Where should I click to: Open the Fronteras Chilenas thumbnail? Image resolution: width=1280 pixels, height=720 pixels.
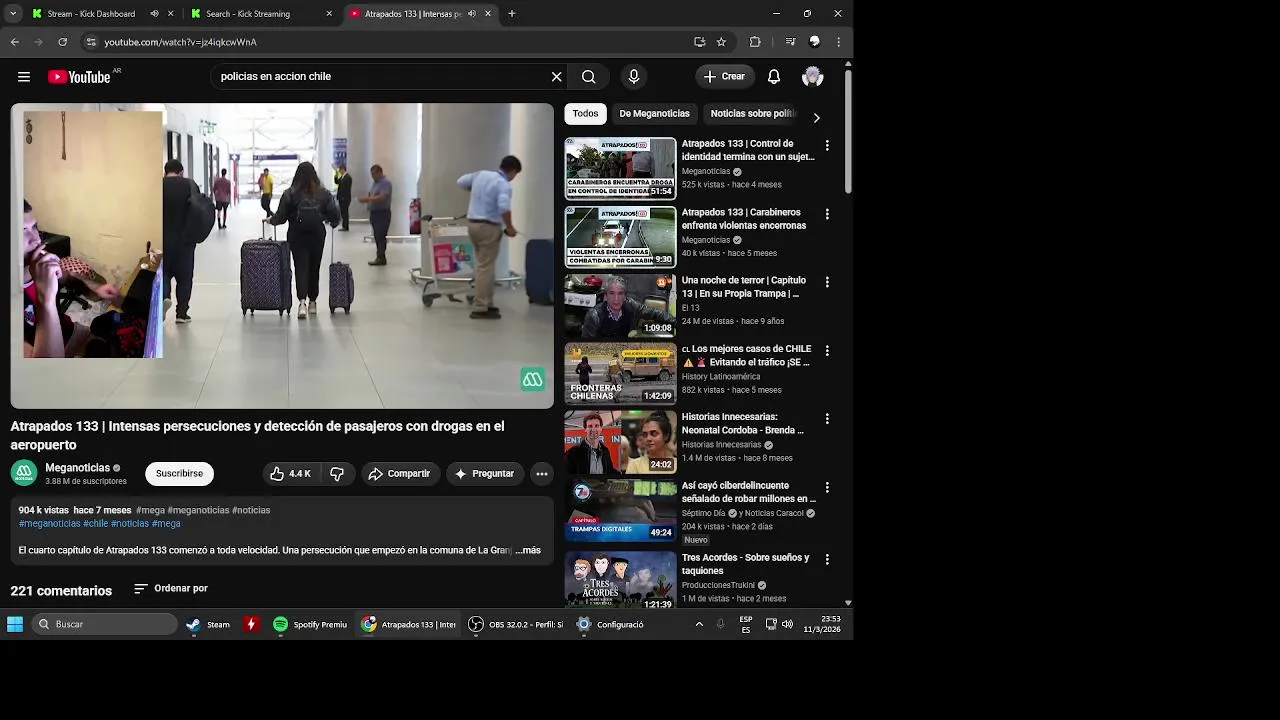[620, 374]
